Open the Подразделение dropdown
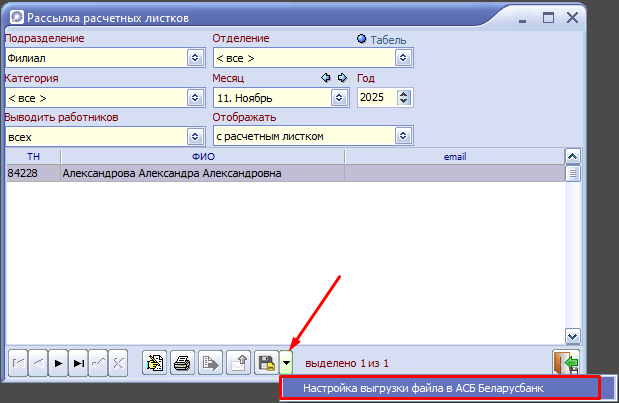 point(195,58)
